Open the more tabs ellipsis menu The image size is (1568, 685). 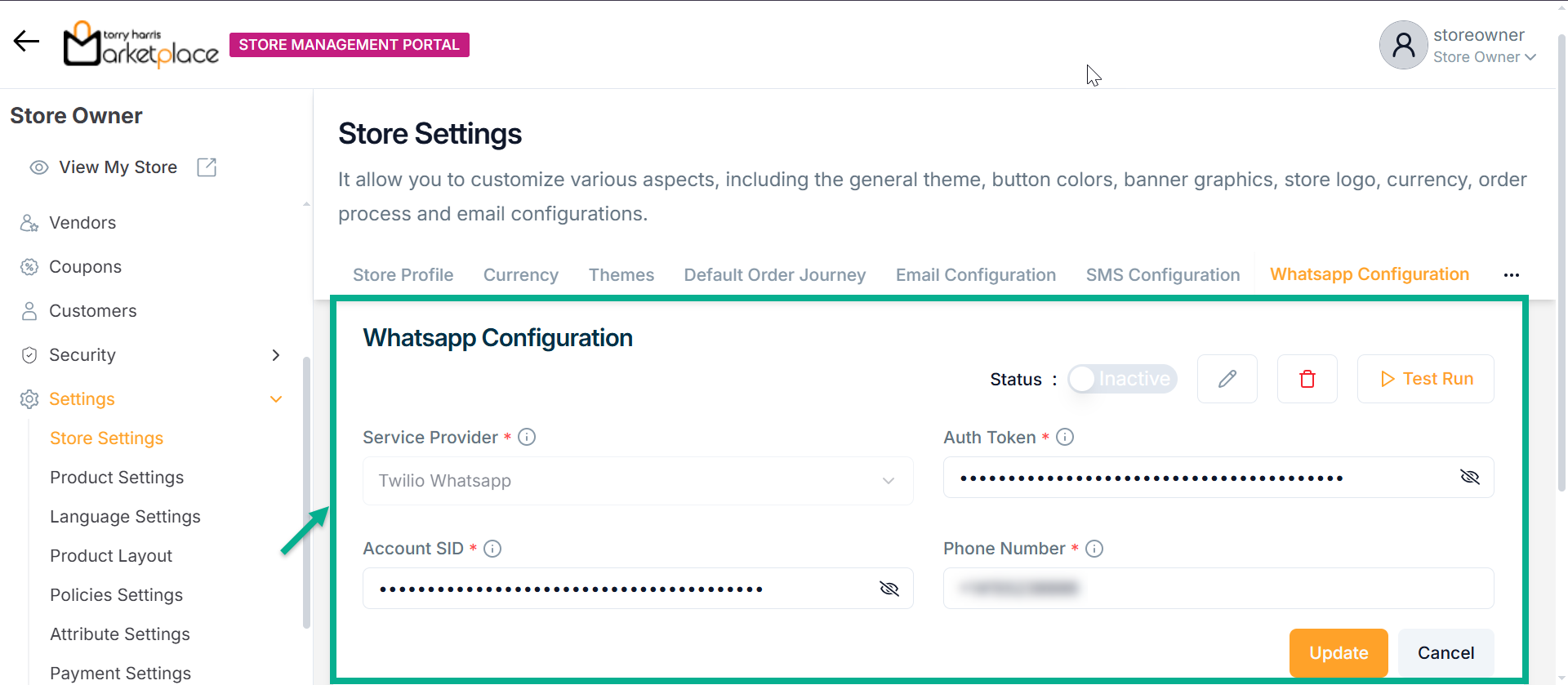(x=1511, y=275)
